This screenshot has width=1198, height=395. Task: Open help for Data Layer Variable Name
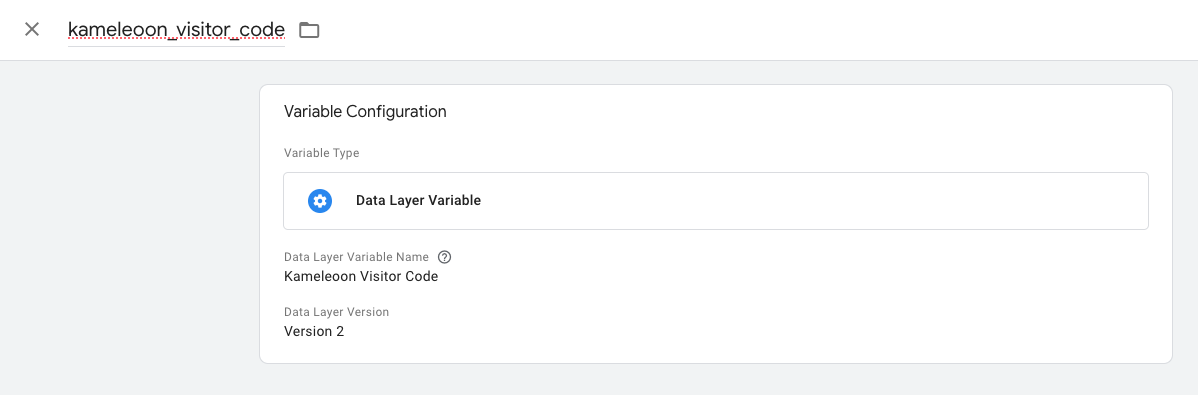[444, 257]
